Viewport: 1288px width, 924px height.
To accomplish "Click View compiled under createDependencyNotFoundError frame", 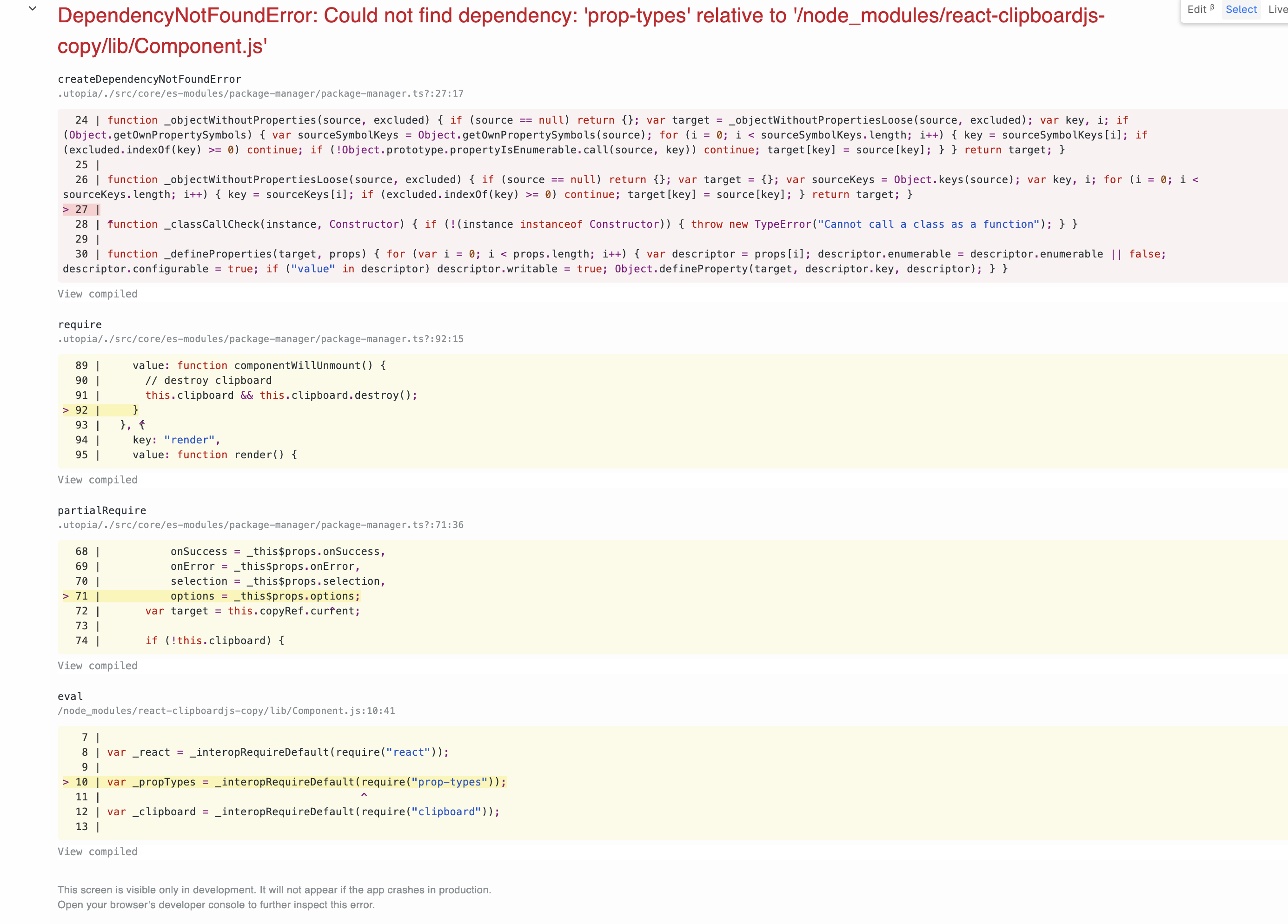I will click(97, 293).
